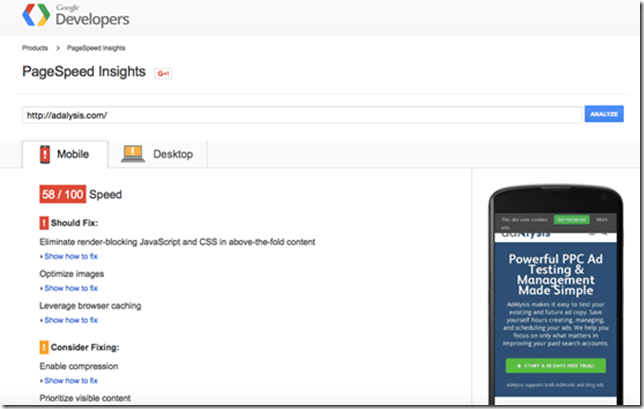Switch to the Desktop tab

click(158, 154)
